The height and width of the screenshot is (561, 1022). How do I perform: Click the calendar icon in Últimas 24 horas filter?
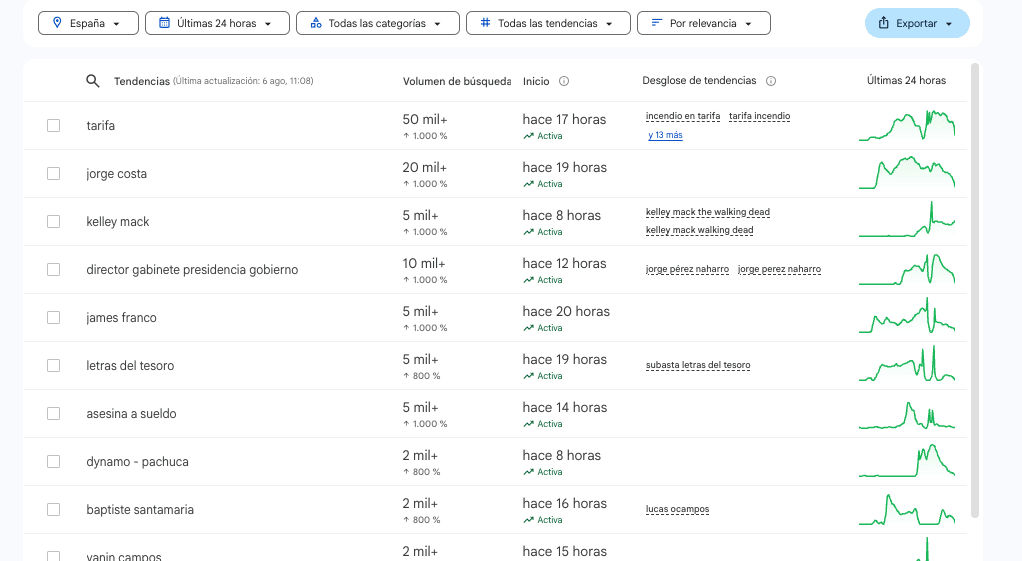point(164,23)
